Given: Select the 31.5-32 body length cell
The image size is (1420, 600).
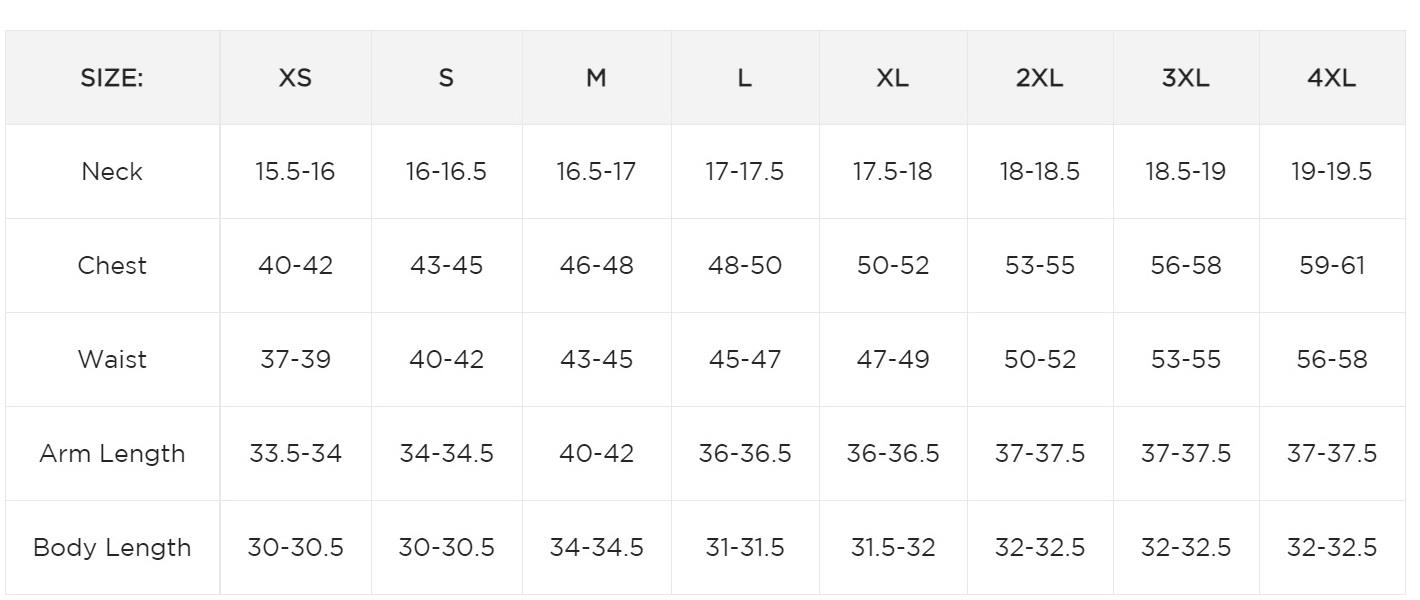Looking at the screenshot, I should 893,548.
